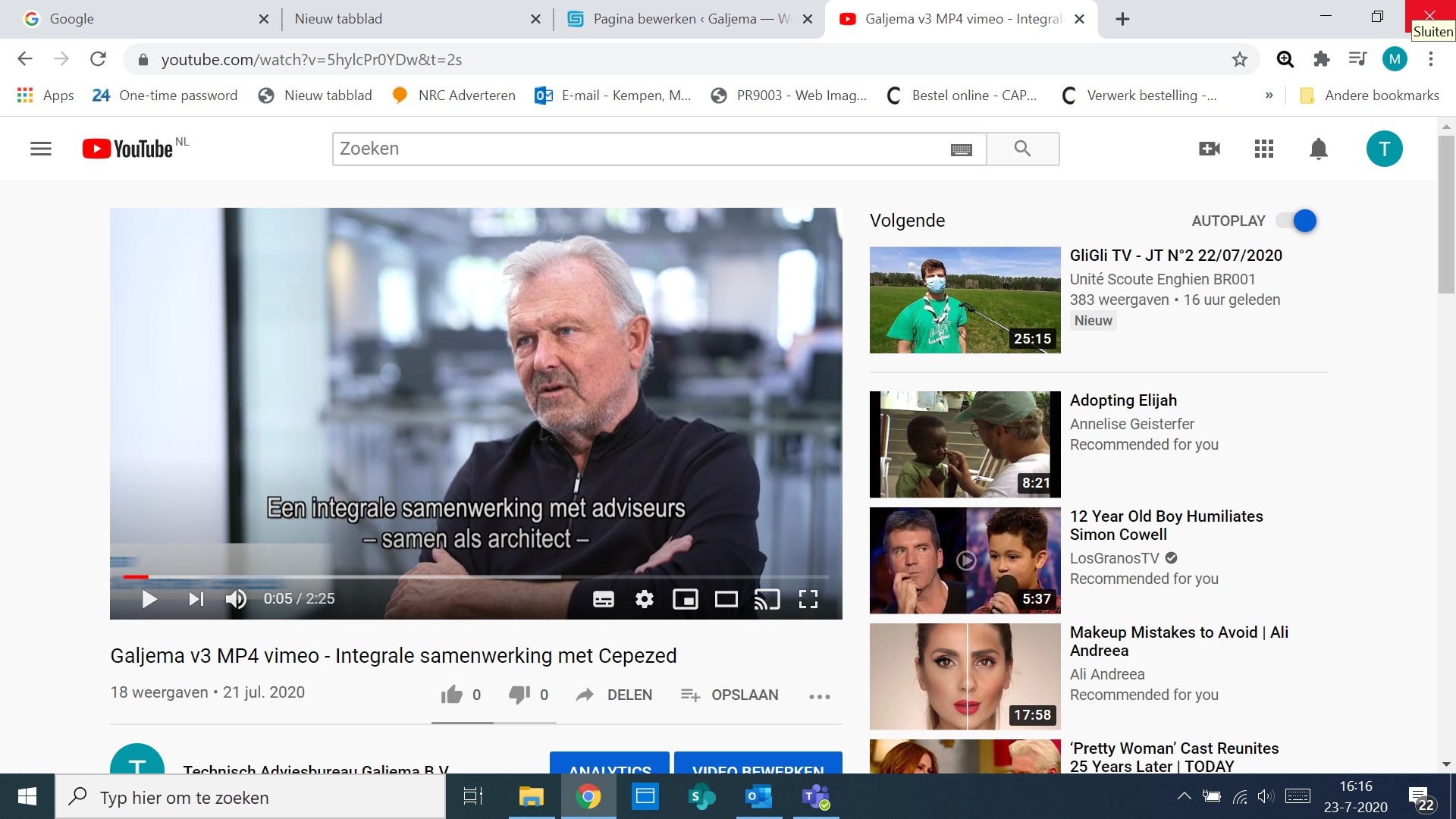Reload the current page
Image resolution: width=1456 pixels, height=819 pixels.
coord(98,59)
